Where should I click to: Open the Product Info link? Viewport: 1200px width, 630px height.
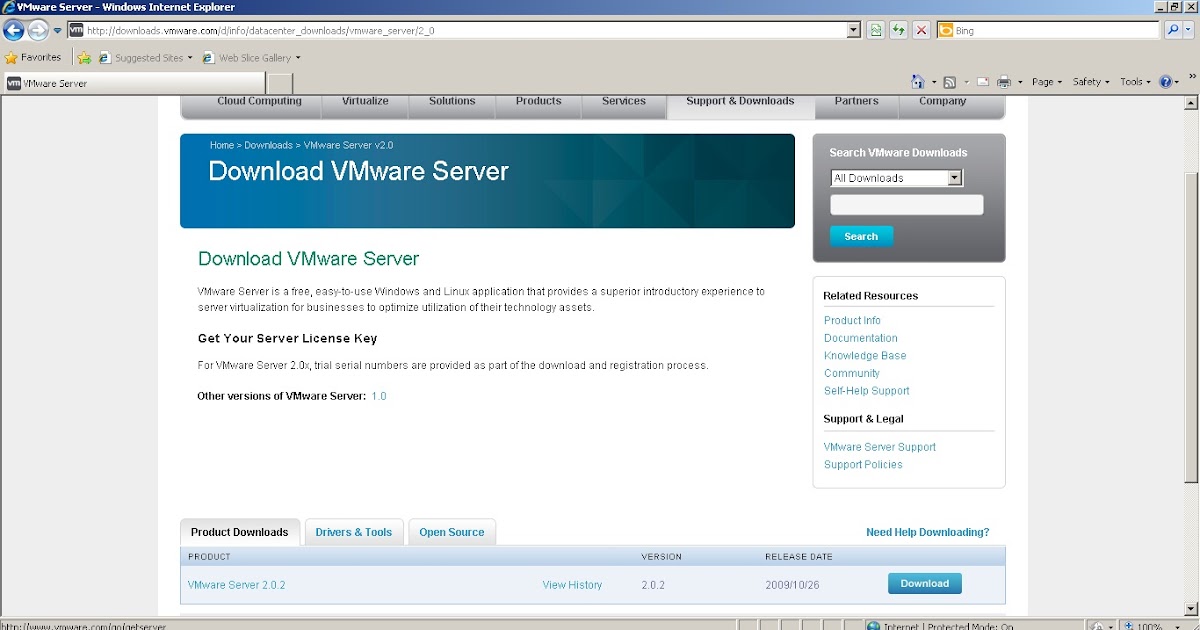tap(852, 320)
